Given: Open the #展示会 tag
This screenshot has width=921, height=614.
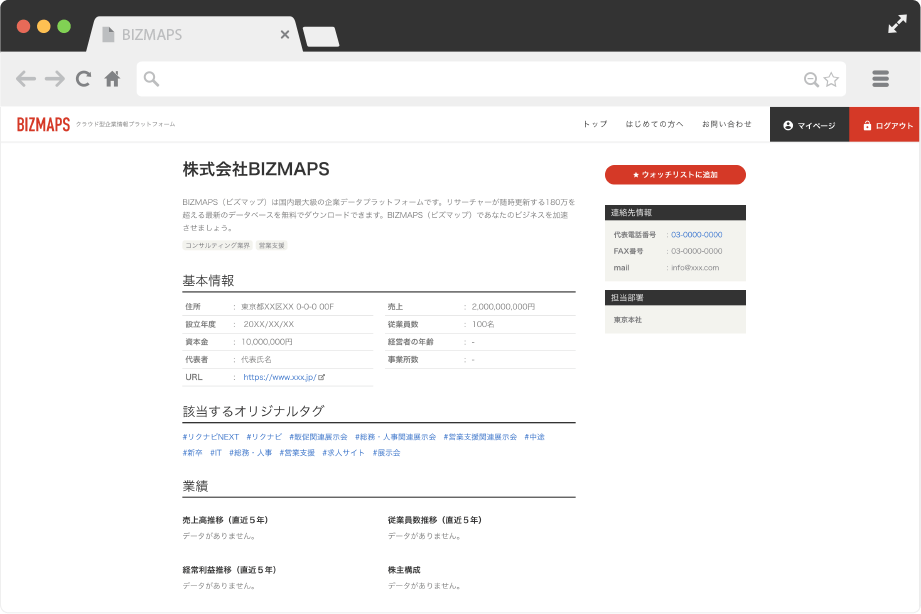Looking at the screenshot, I should (386, 453).
